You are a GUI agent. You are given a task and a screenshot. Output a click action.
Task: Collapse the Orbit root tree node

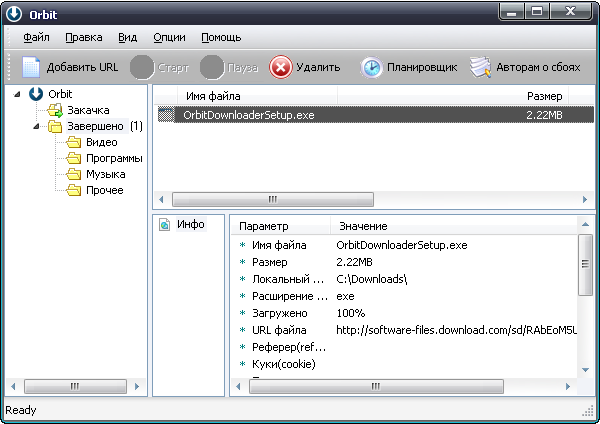coord(17,94)
